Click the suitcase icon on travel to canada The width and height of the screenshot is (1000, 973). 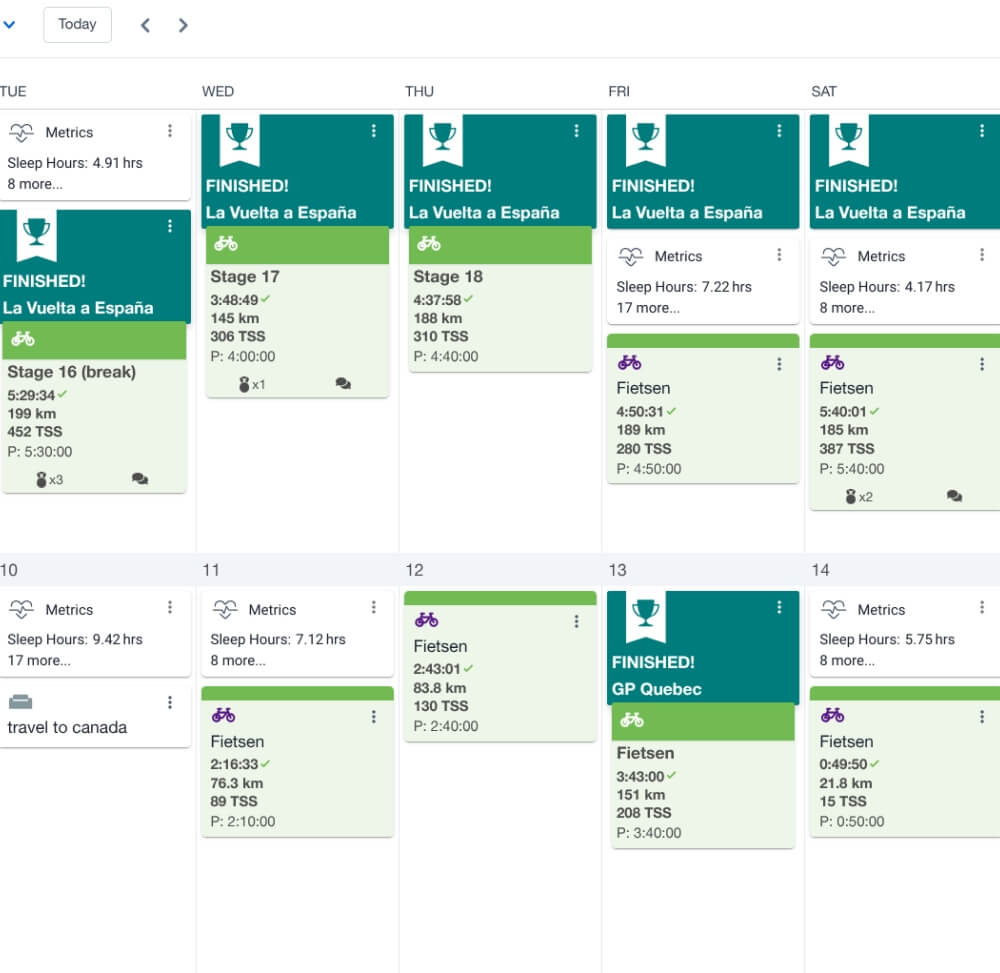pos(20,701)
